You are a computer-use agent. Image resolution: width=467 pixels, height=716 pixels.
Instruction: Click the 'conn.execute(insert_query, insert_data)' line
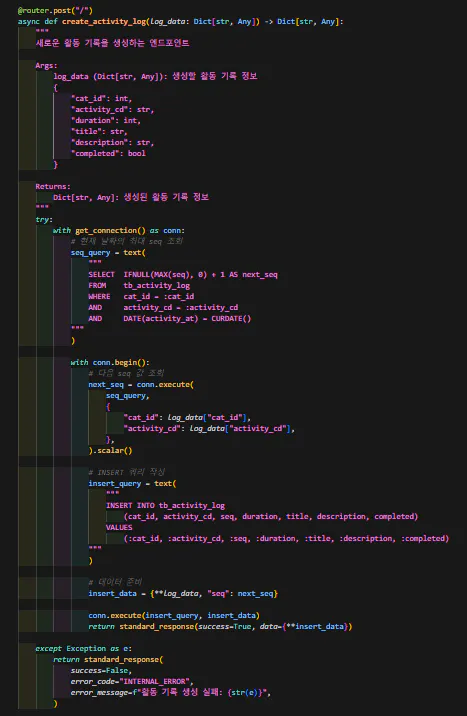click(x=174, y=616)
